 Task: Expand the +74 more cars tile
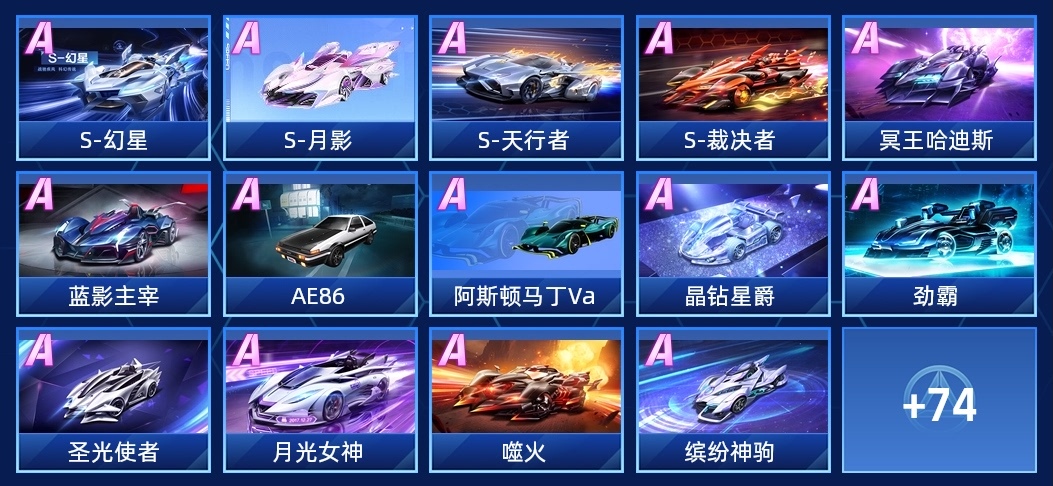pyautogui.click(x=940, y=400)
